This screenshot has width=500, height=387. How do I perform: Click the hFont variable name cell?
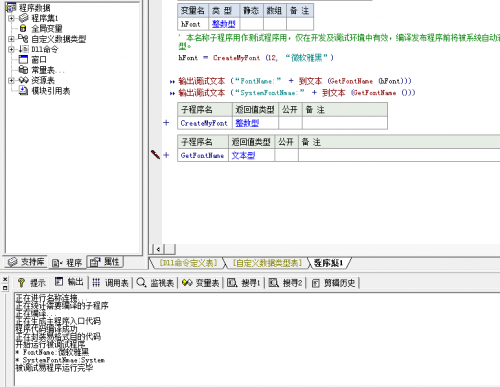point(193,24)
